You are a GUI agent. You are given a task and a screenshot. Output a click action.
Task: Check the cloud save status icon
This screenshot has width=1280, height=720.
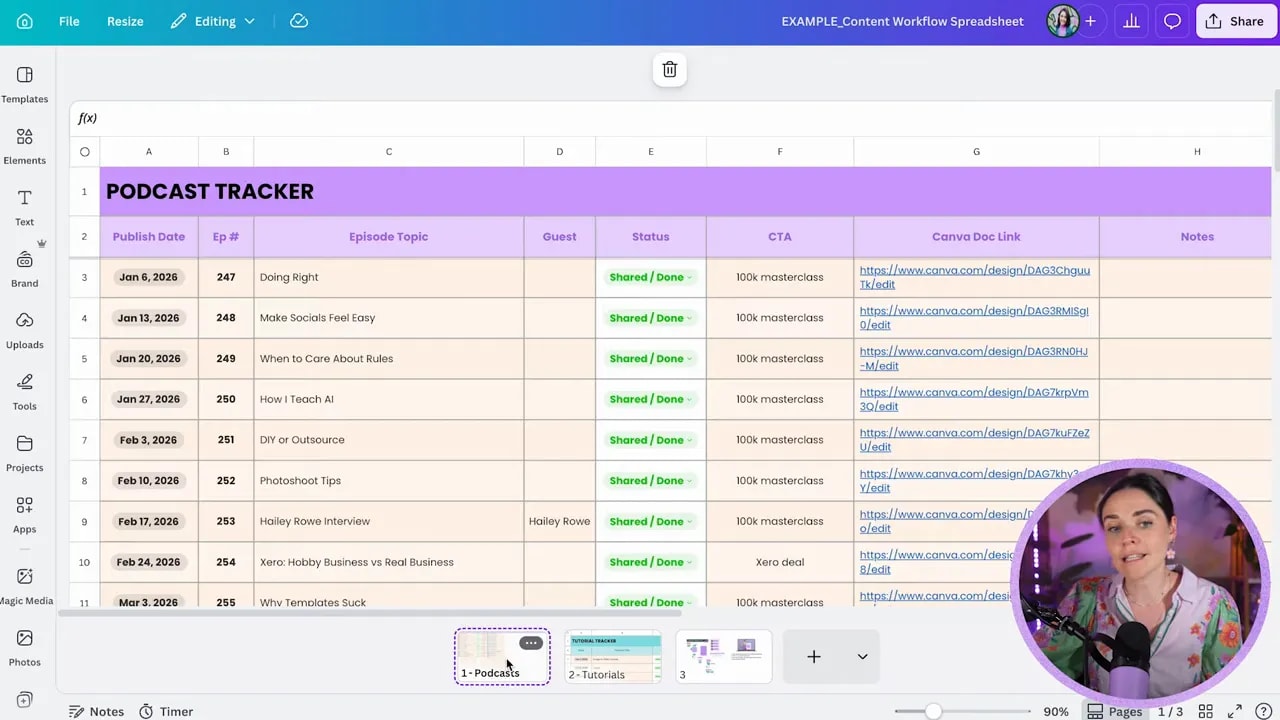299,21
